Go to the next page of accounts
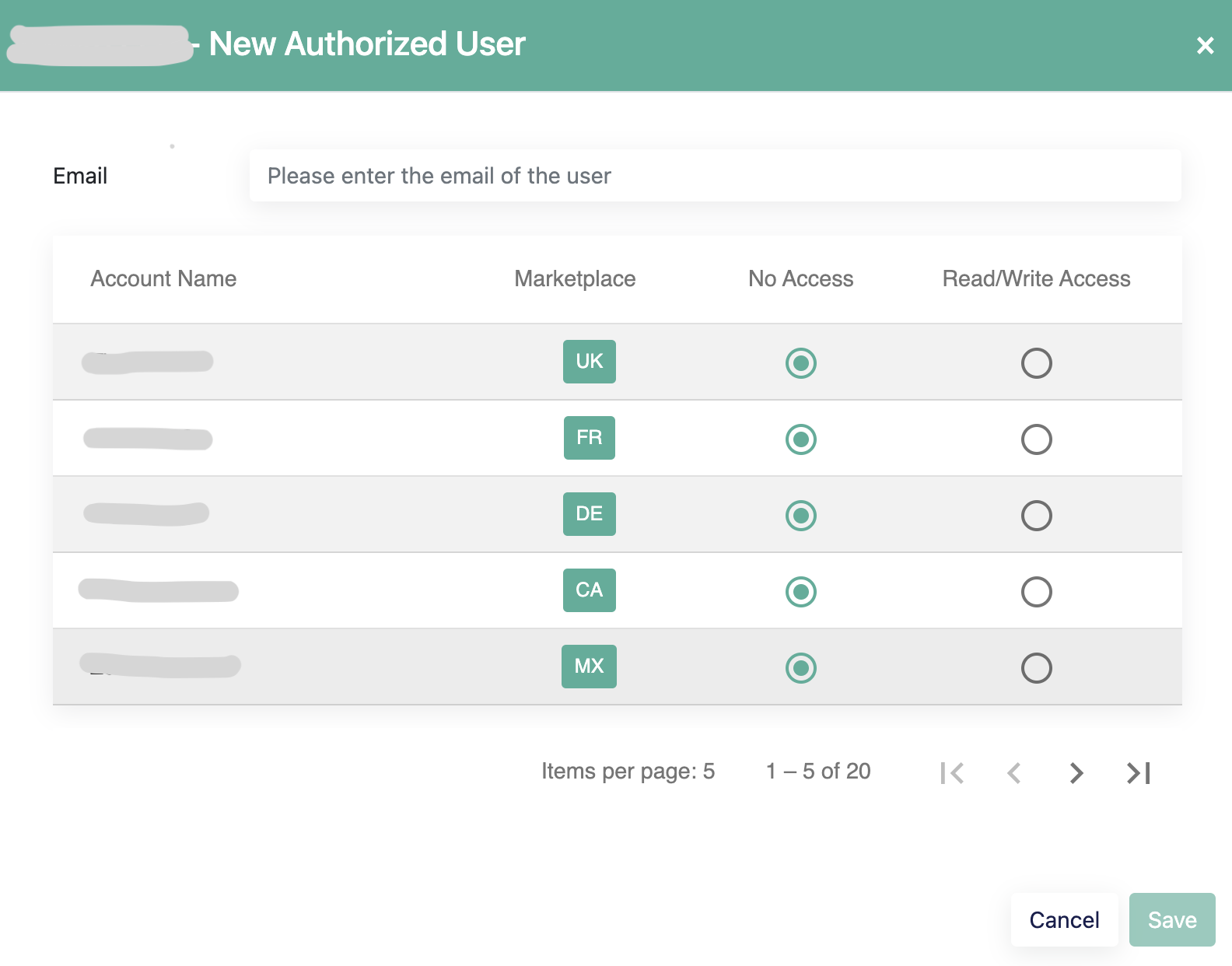Screen dimensions: 1232x966 [1076, 773]
